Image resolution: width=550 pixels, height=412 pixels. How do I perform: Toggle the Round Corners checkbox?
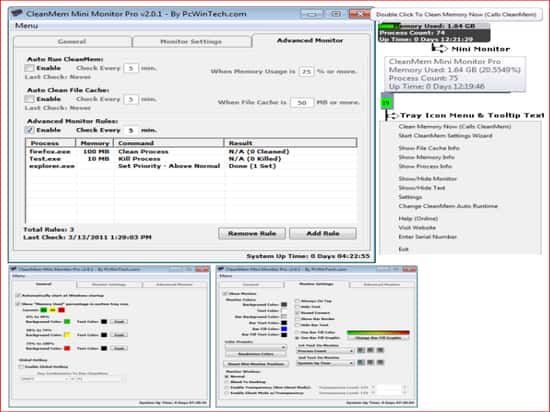click(x=297, y=313)
